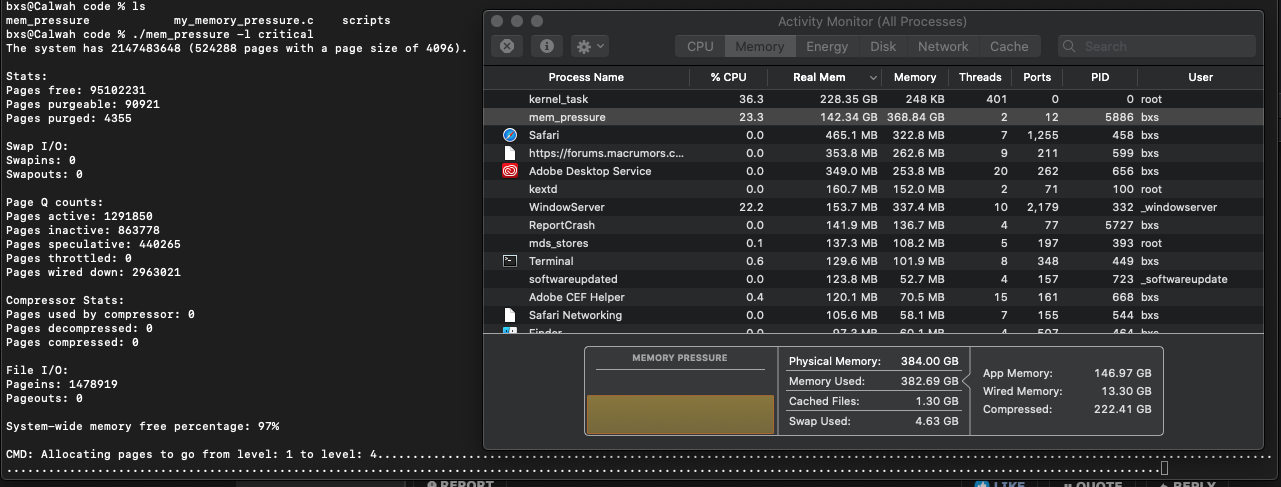This screenshot has width=1281, height=487.
Task: Sort by Threads column header
Action: (x=979, y=77)
